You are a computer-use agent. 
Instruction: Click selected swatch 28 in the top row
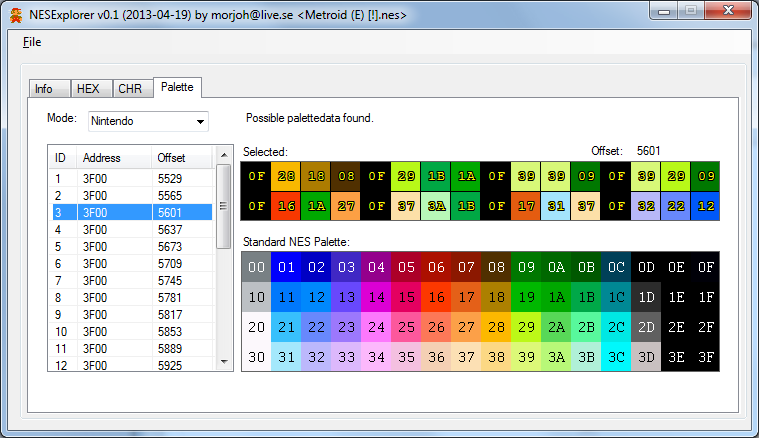pos(286,176)
